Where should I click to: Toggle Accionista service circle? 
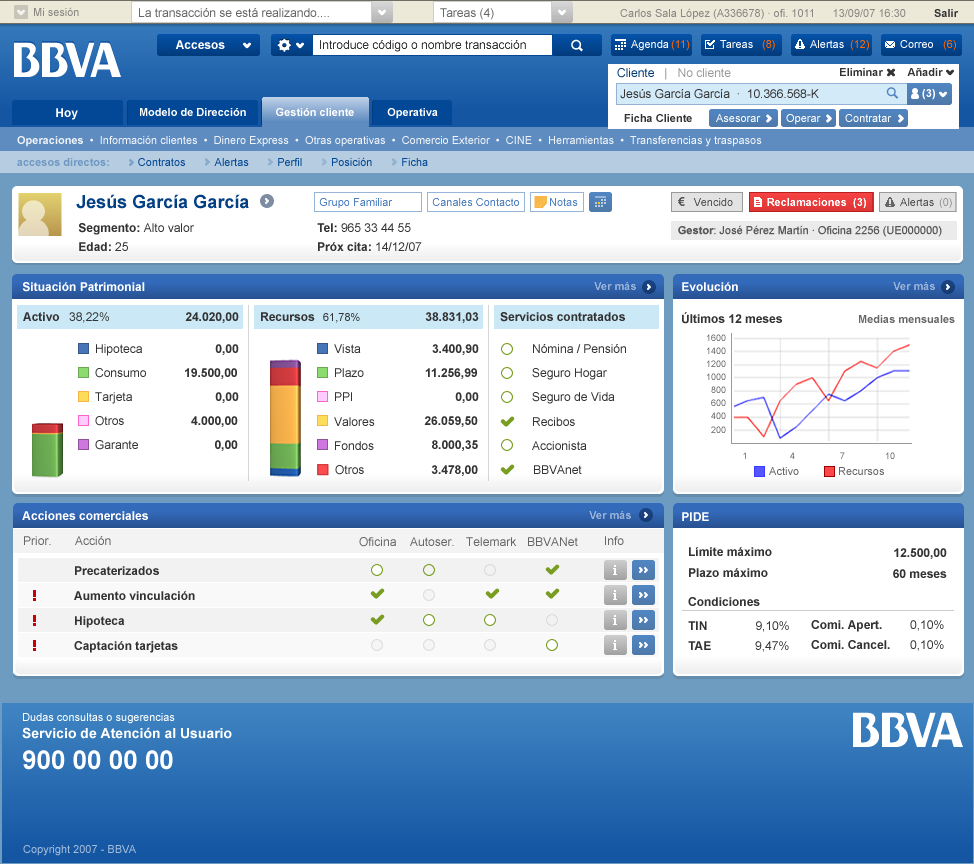tap(507, 445)
